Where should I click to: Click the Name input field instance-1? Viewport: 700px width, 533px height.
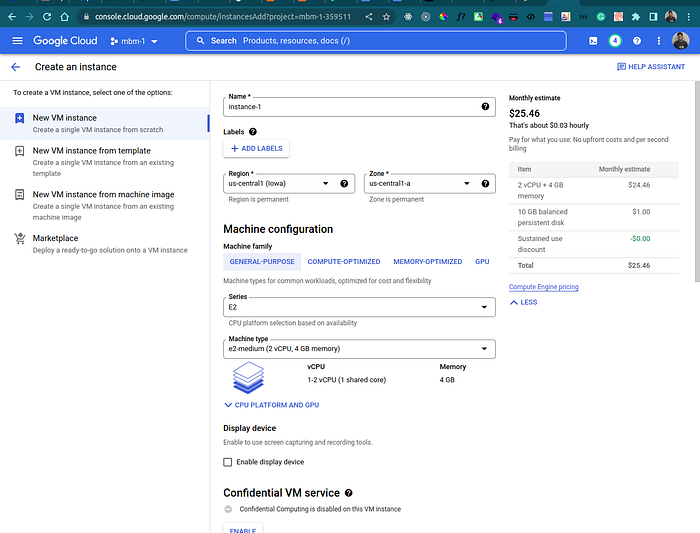pos(353,107)
